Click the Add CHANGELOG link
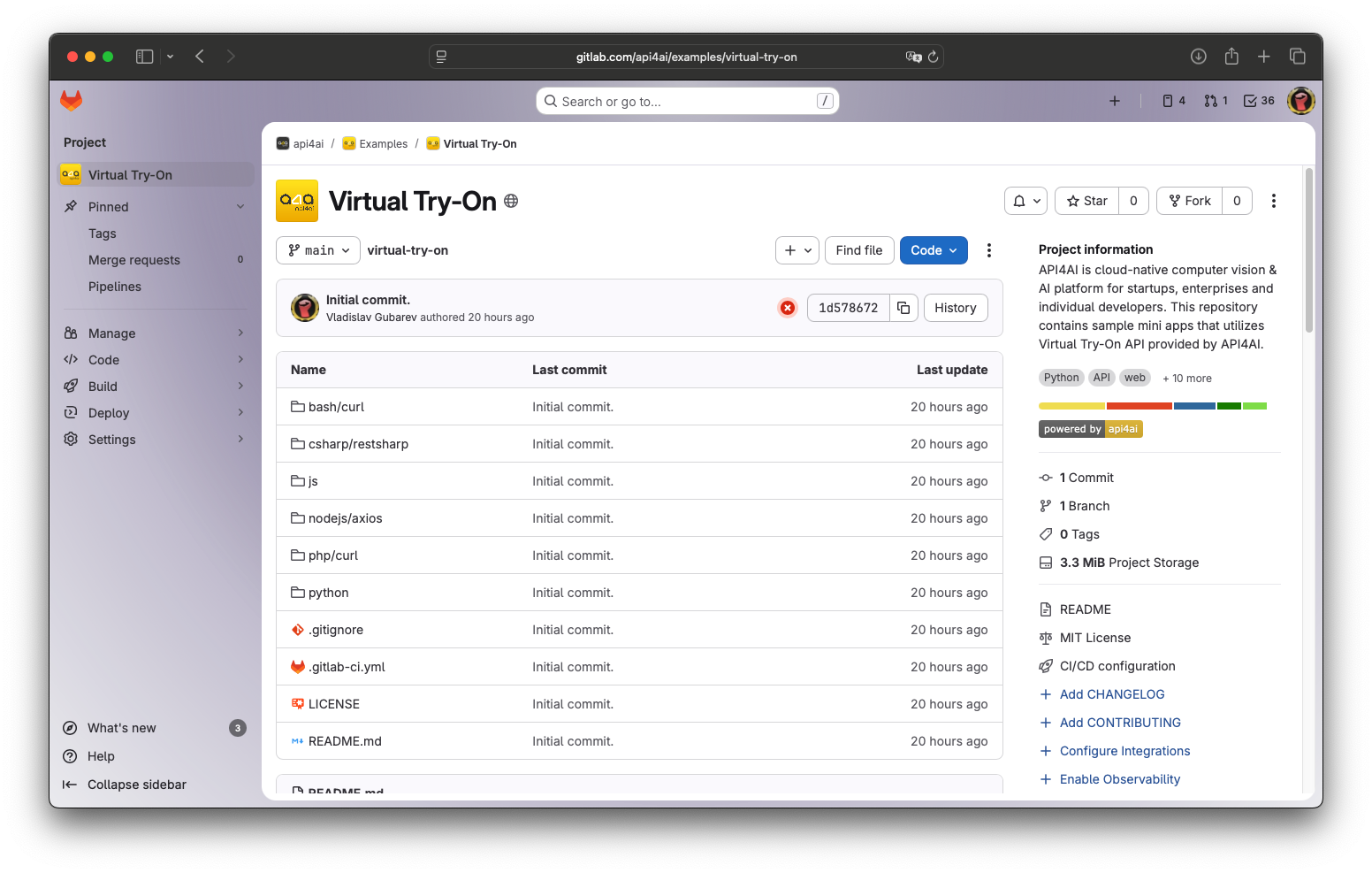Image resolution: width=1372 pixels, height=873 pixels. click(1112, 694)
